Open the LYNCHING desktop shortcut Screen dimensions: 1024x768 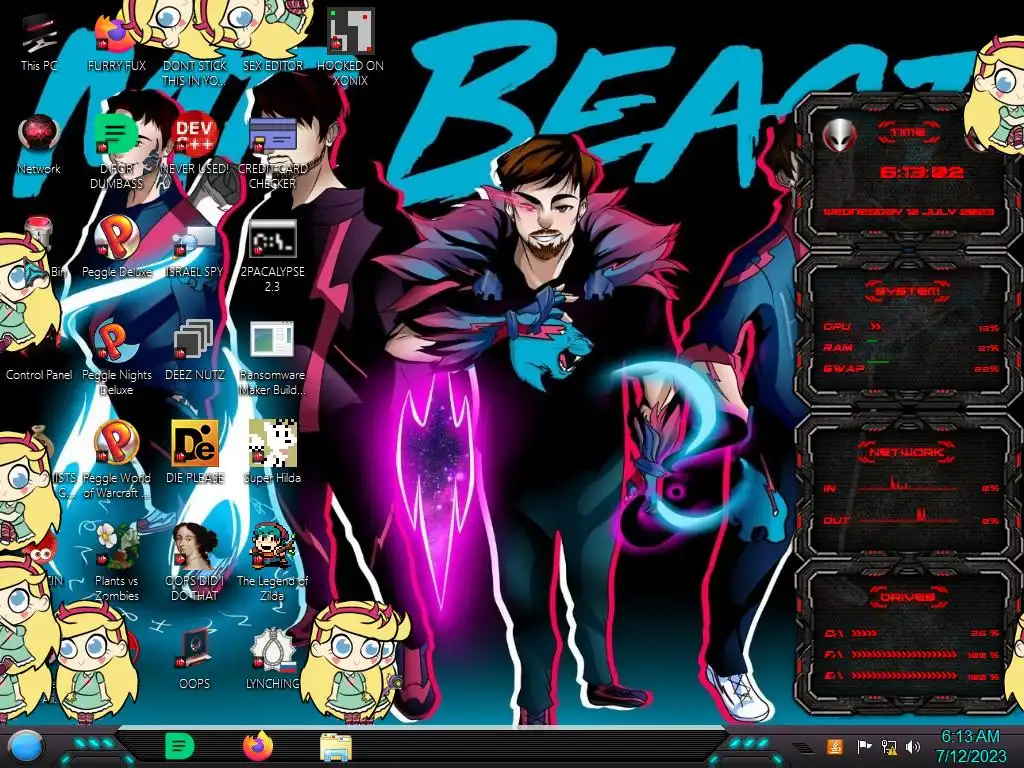coord(272,660)
